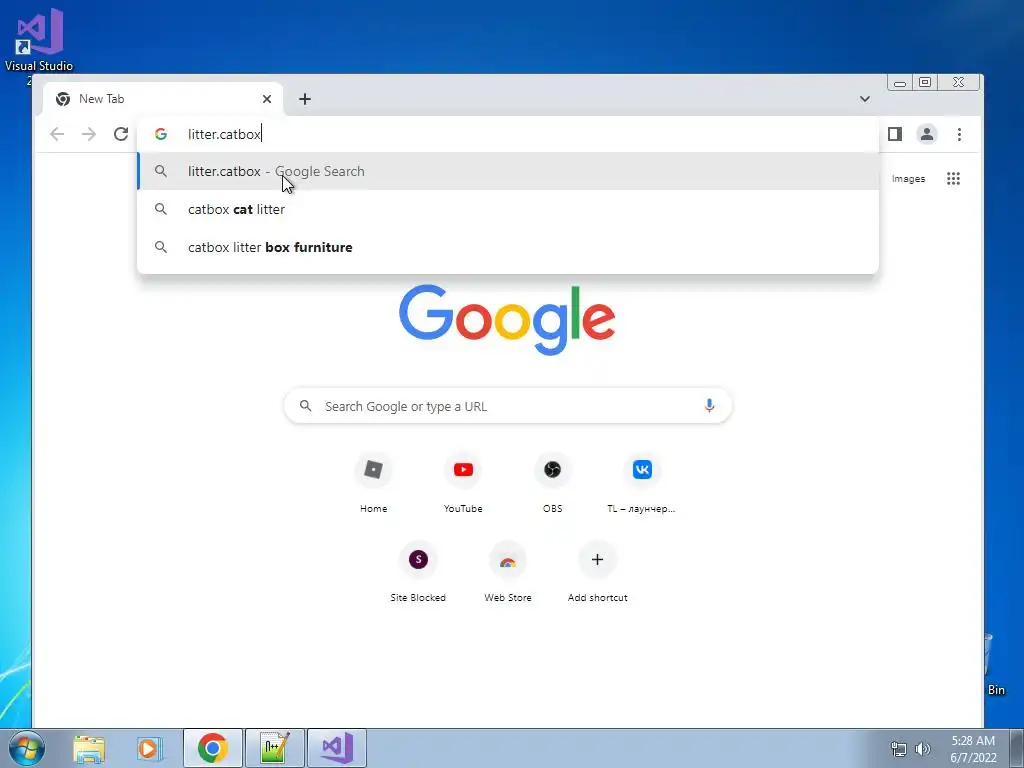Click the taskbar clock showing 5:28 AM

(973, 748)
